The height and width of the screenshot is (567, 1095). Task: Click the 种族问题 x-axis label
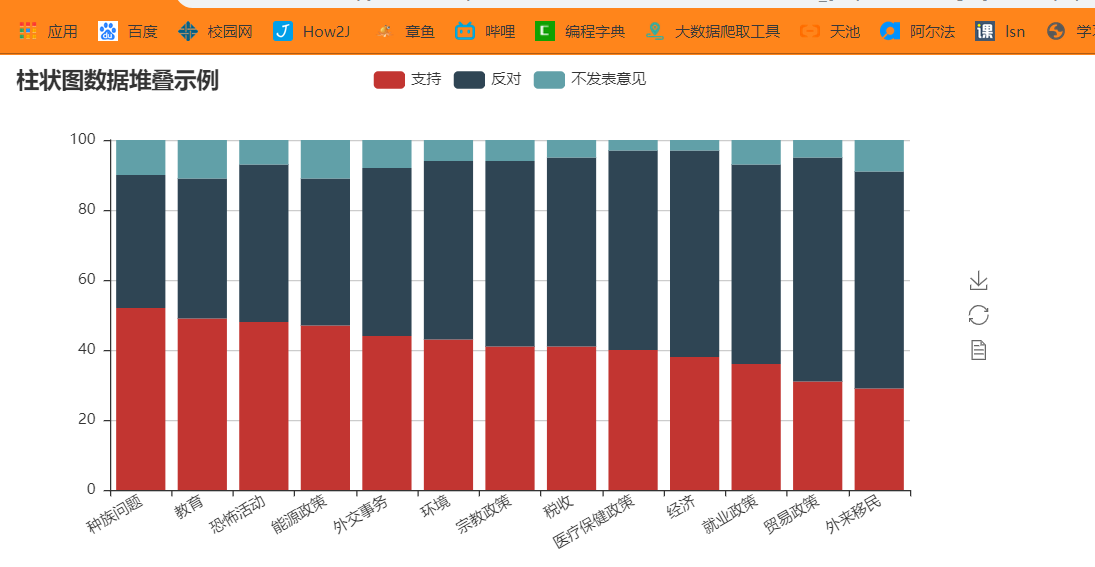click(x=115, y=515)
